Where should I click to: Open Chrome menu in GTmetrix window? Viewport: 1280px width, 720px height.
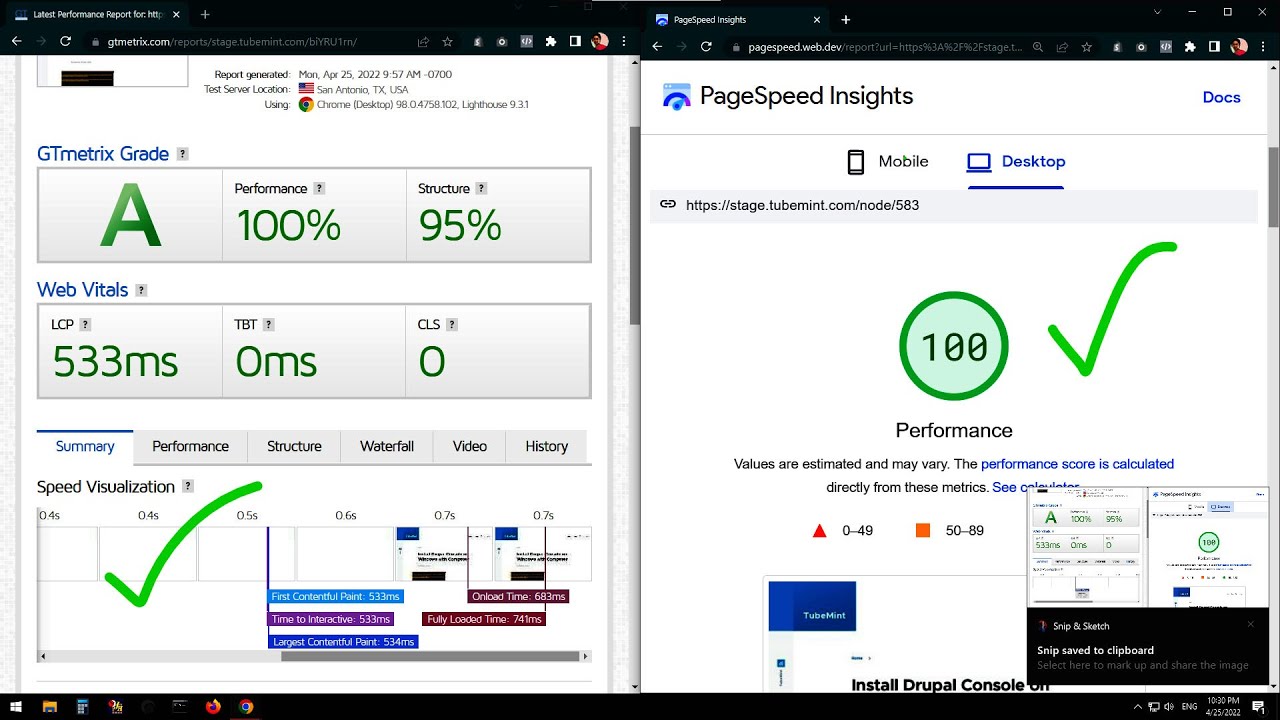pos(622,42)
